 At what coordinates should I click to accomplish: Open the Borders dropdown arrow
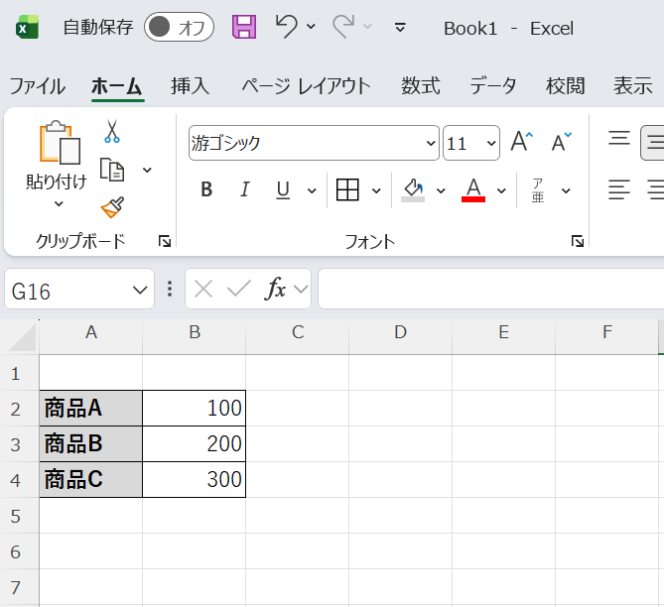[376, 191]
